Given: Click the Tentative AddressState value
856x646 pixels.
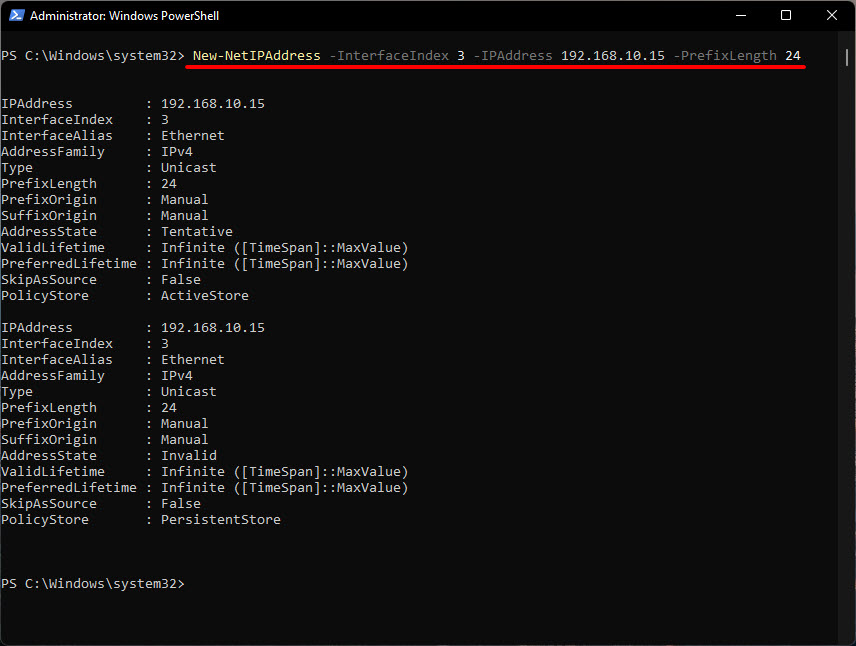Looking at the screenshot, I should pos(197,232).
